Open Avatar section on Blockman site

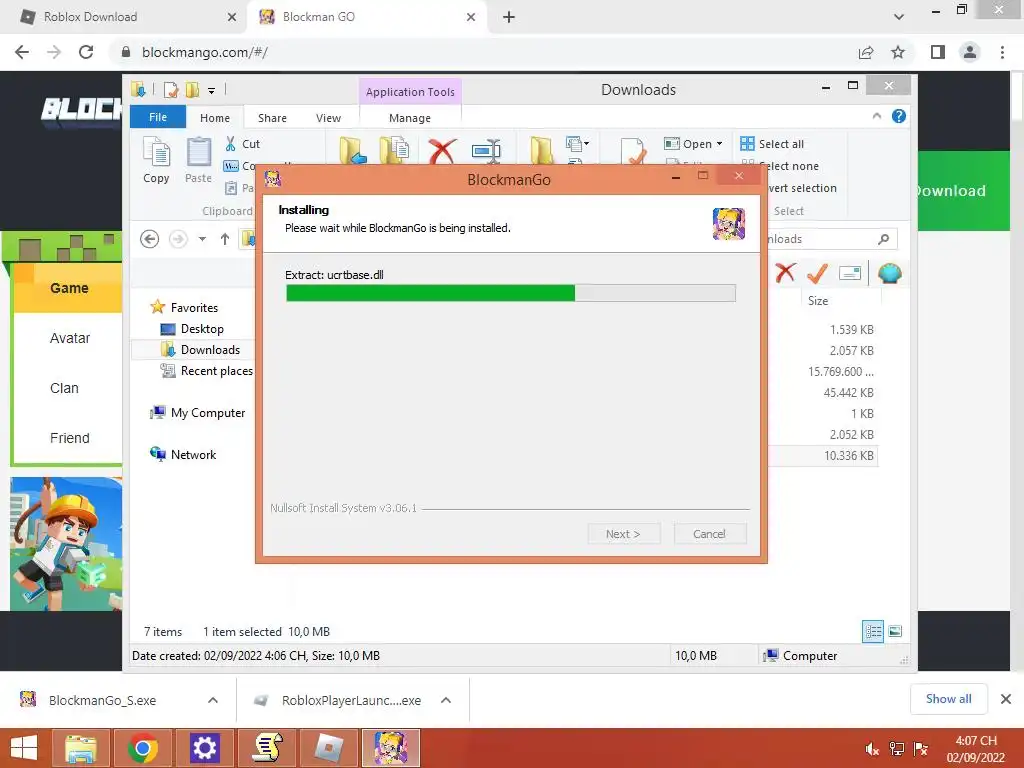coord(70,338)
